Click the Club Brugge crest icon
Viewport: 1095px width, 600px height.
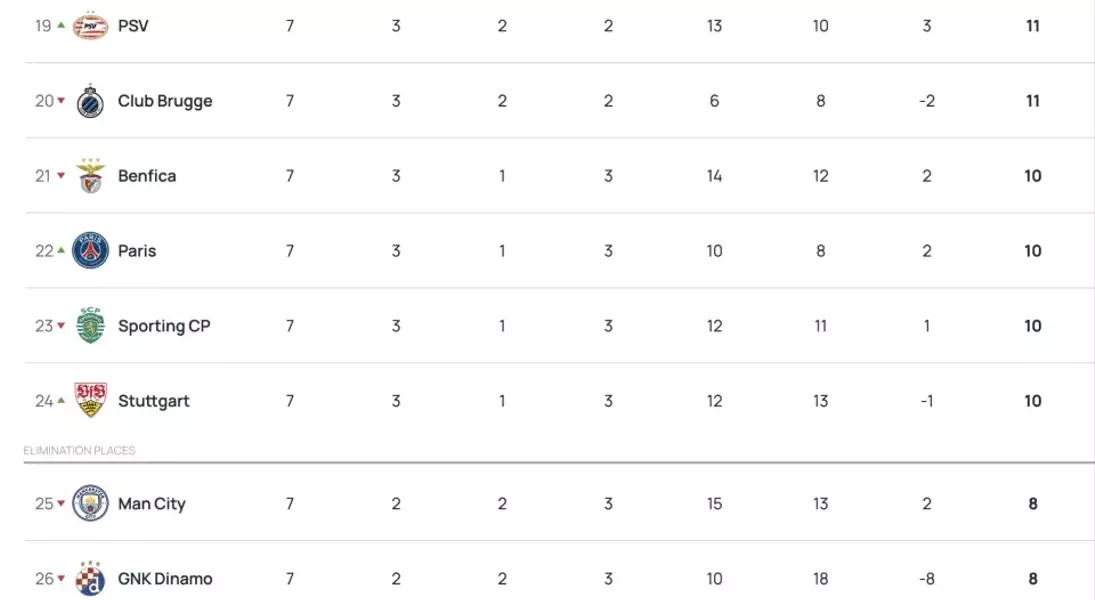click(x=90, y=101)
